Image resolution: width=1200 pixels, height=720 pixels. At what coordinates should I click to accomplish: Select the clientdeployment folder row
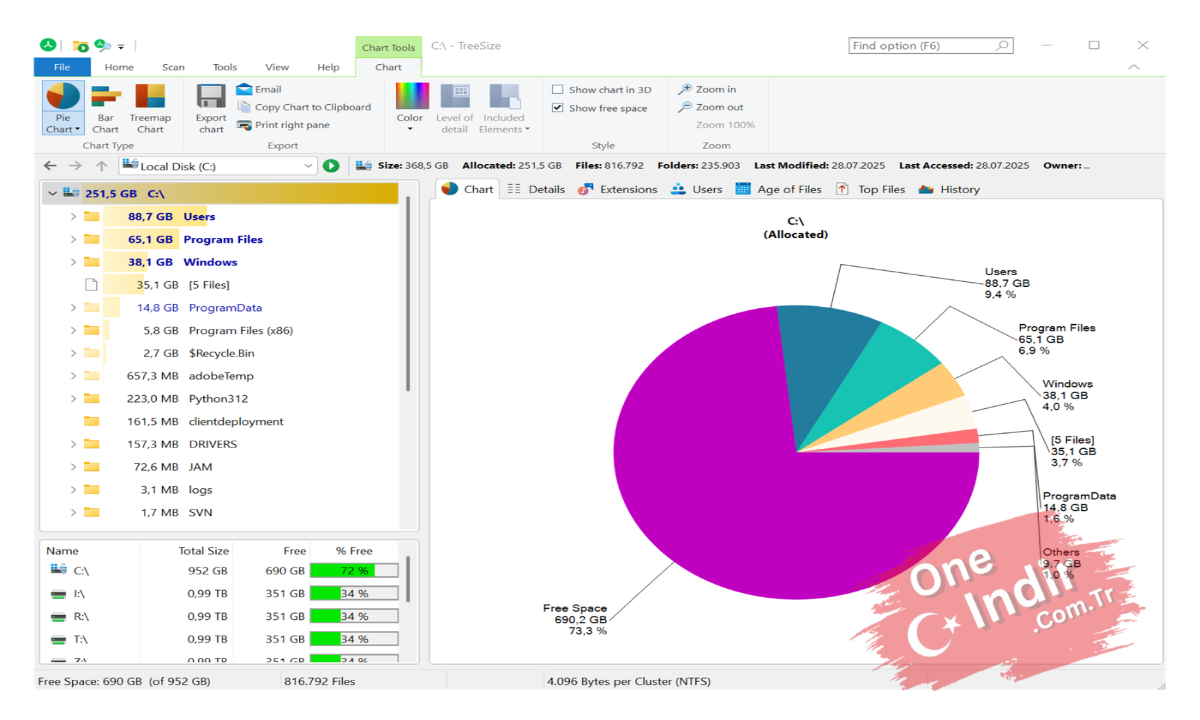pyautogui.click(x=220, y=422)
